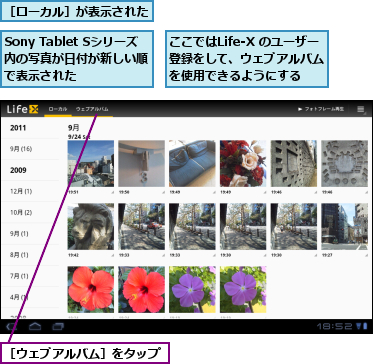Open the 18:52 clock in status bar

334,326
